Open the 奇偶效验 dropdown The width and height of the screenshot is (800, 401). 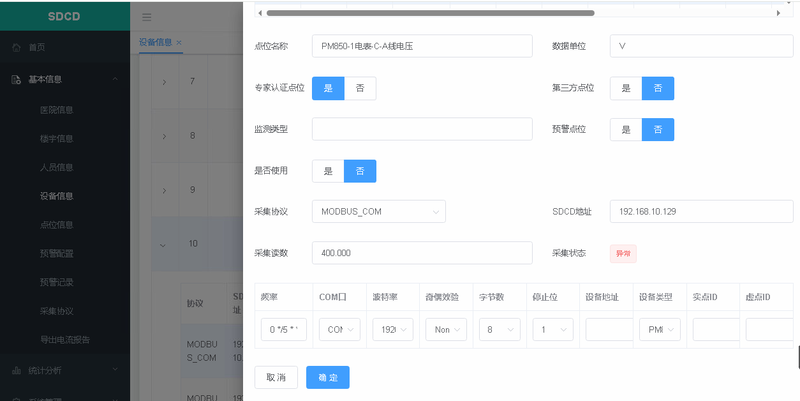point(445,329)
